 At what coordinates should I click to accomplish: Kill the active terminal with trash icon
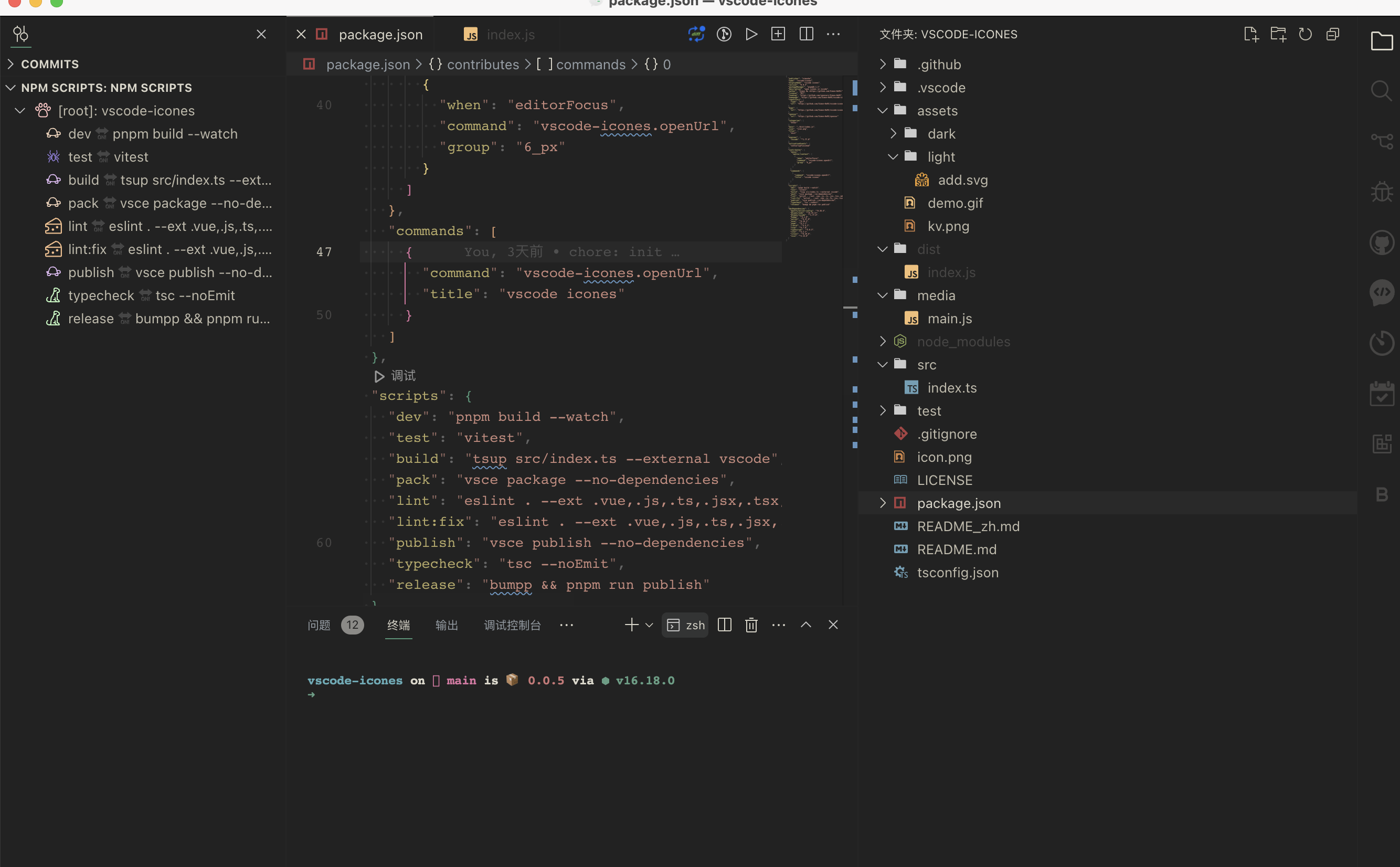point(750,625)
